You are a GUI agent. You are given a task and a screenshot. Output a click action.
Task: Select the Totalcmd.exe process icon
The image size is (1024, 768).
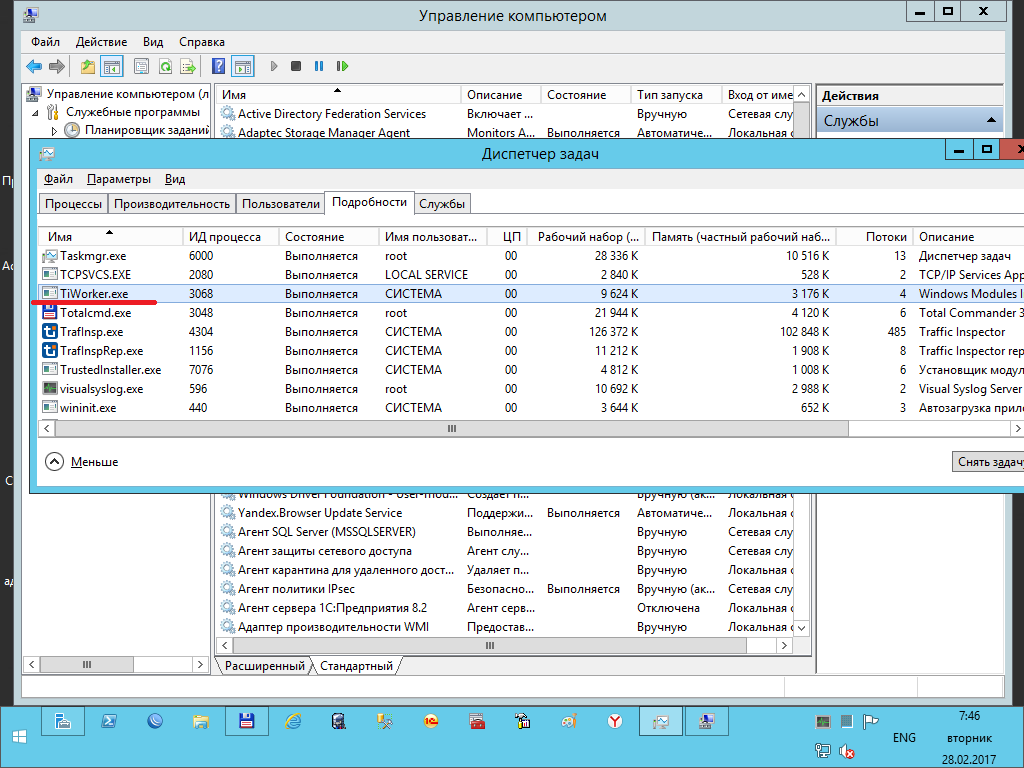(x=50, y=313)
